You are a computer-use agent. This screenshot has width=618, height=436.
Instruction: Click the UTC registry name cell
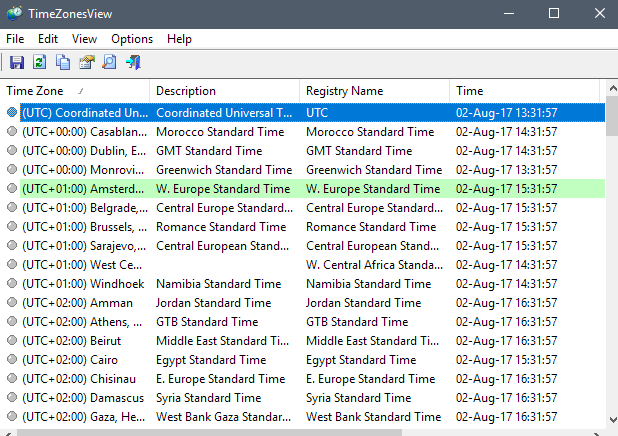click(317, 113)
